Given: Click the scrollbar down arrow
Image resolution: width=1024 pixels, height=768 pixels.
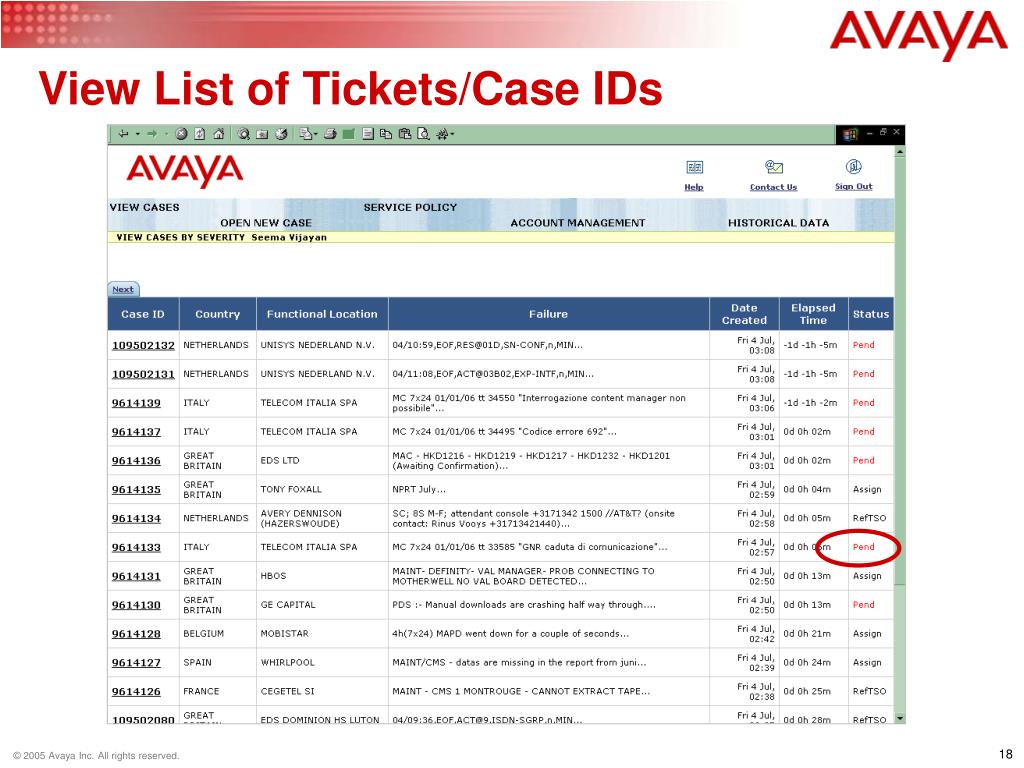Looking at the screenshot, I should tap(900, 718).
